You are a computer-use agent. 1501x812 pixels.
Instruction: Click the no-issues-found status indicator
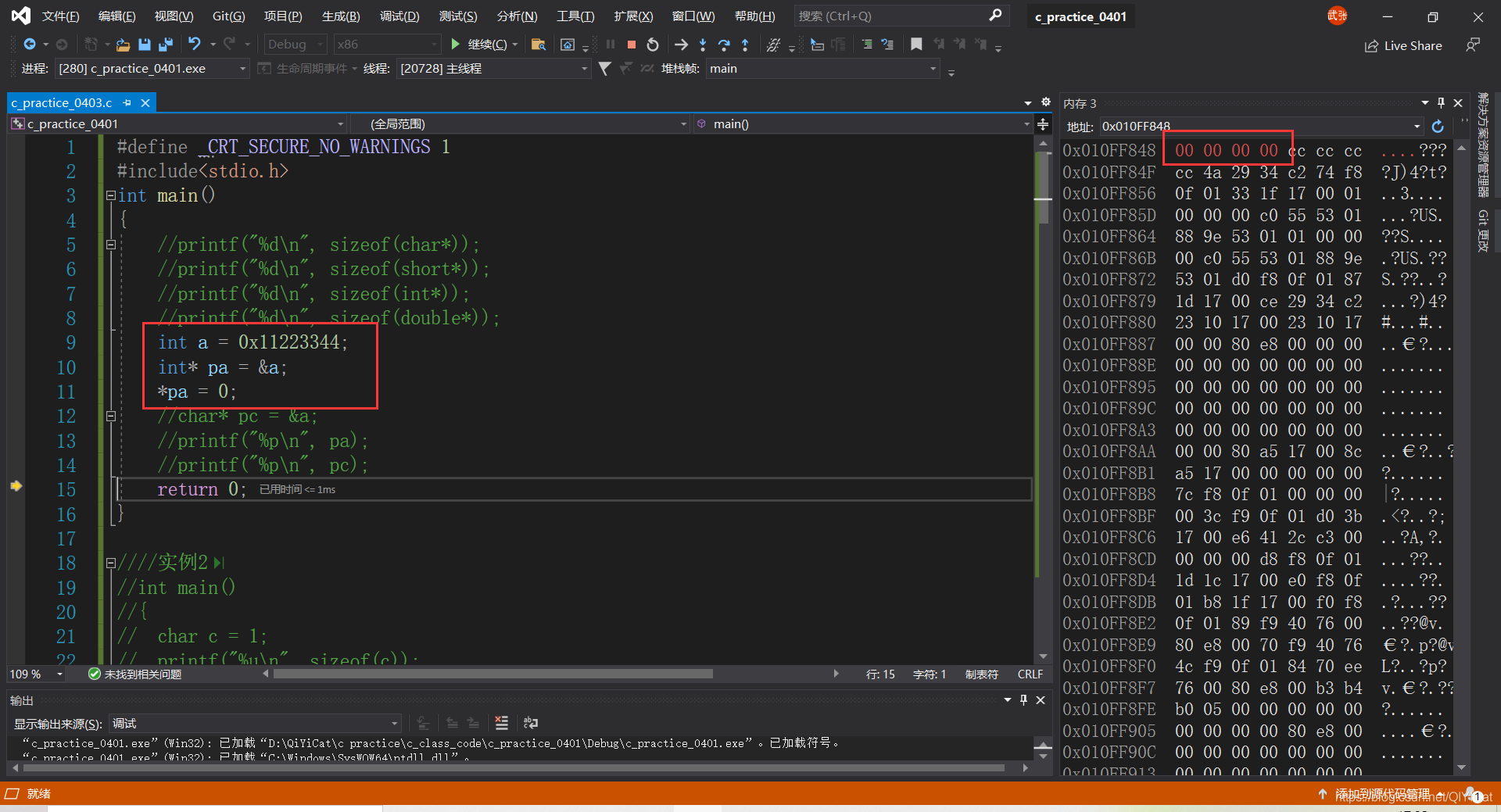135,674
